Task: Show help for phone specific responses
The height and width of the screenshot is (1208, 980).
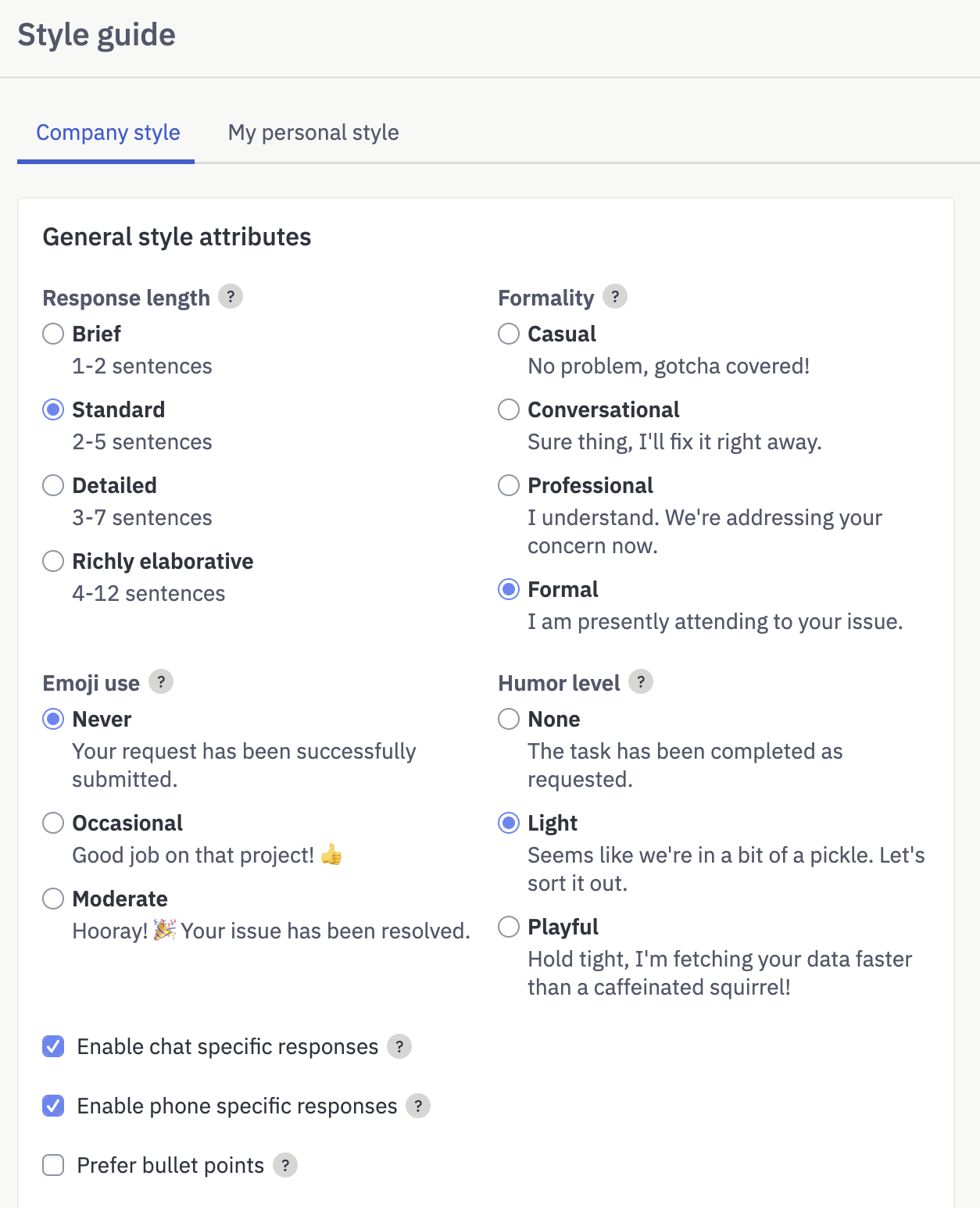Action: click(x=418, y=1106)
